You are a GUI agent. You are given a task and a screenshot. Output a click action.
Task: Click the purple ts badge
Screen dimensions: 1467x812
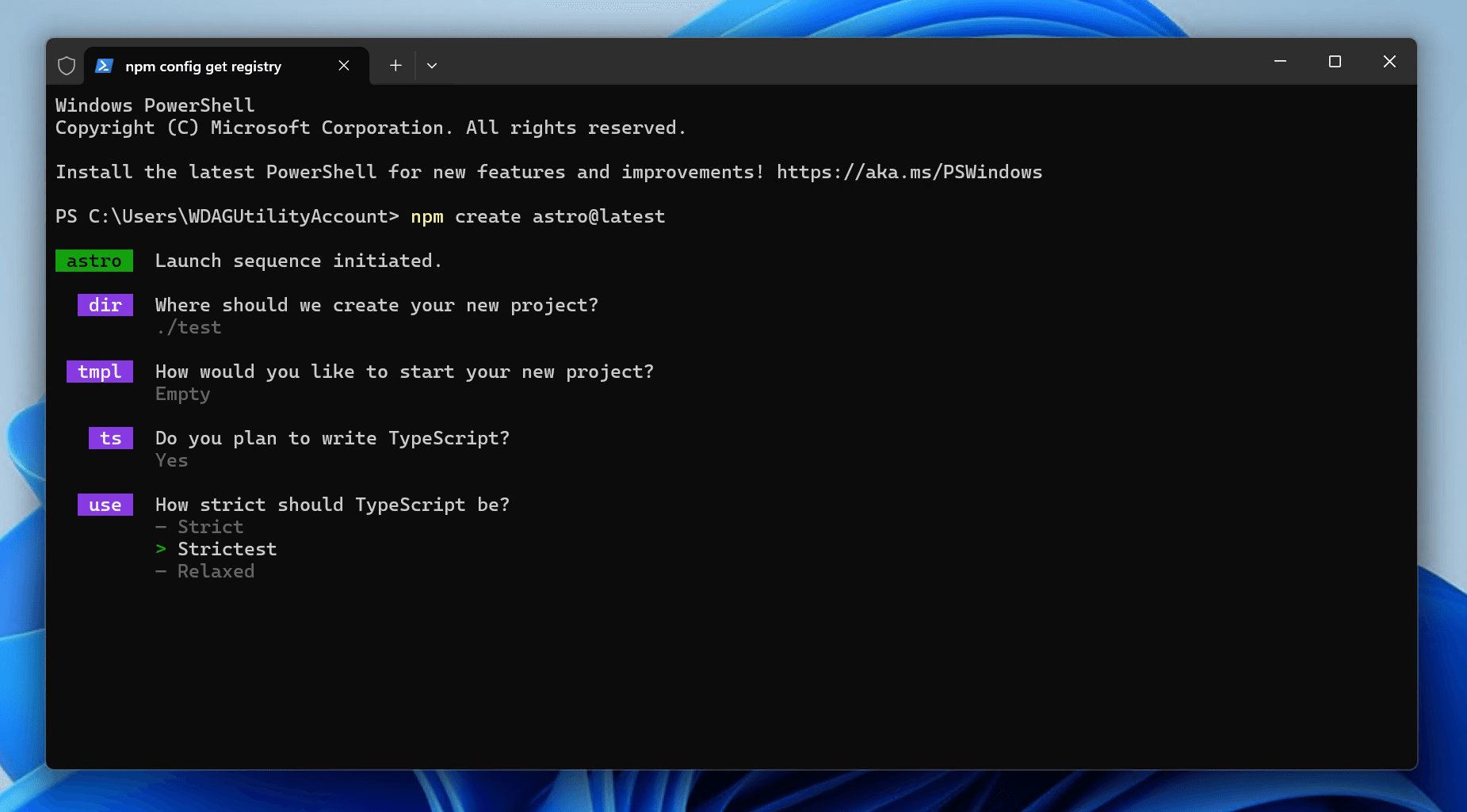pyautogui.click(x=111, y=438)
